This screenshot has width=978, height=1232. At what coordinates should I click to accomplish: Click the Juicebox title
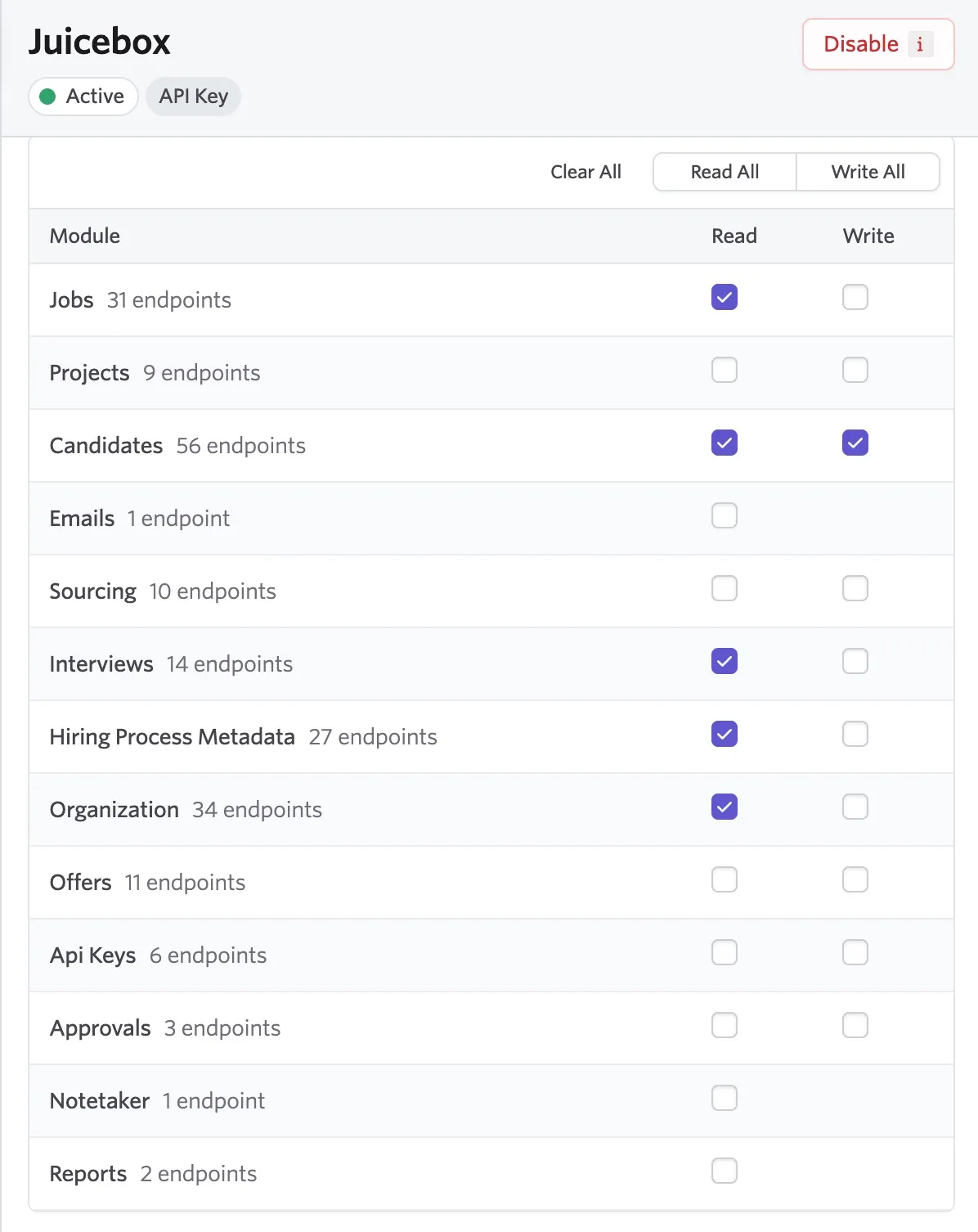pyautogui.click(x=100, y=42)
